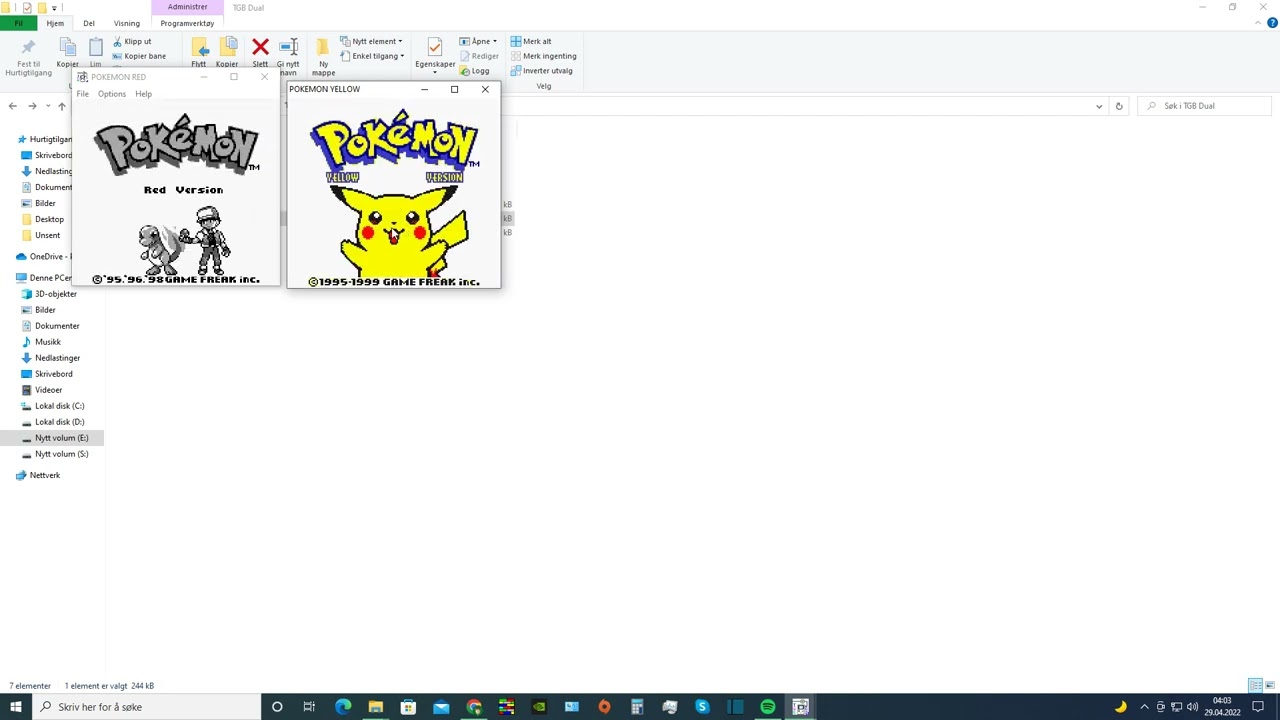The width and height of the screenshot is (1280, 720).
Task: Expand the Egenskaper dropdown arrow
Action: click(434, 72)
